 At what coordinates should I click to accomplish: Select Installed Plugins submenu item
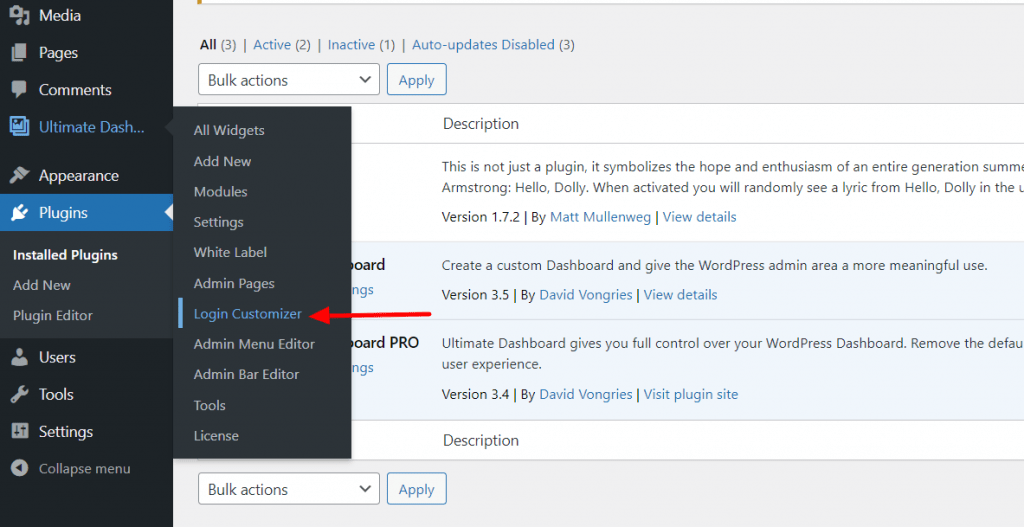pos(65,255)
